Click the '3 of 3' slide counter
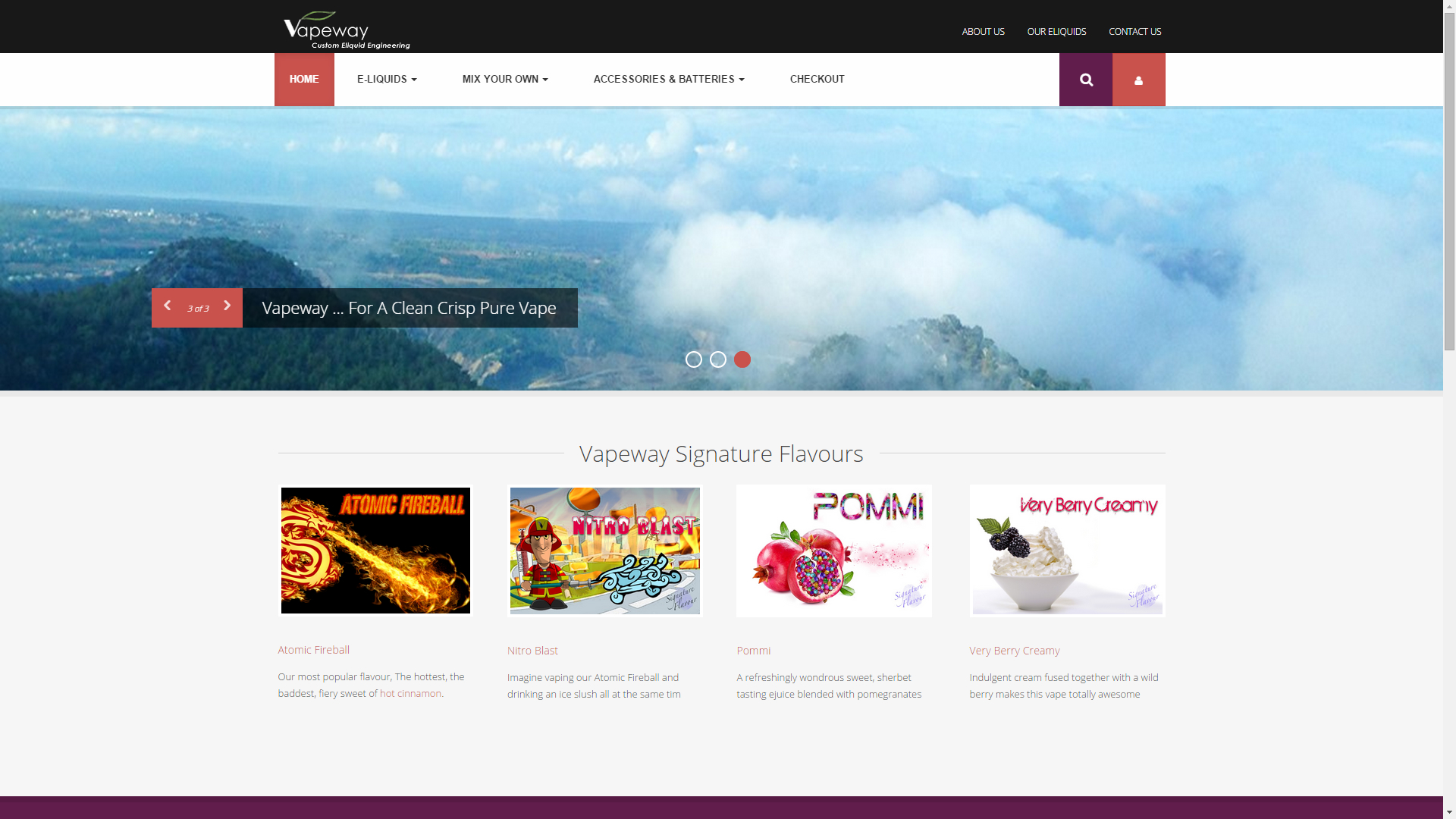This screenshot has width=1456, height=819. pos(197,309)
